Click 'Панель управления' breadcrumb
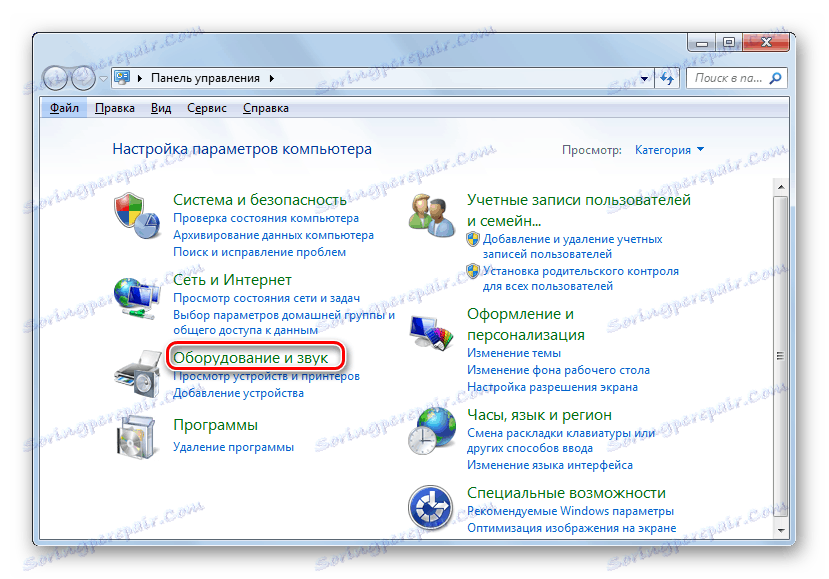The width and height of the screenshot is (829, 579). point(205,78)
